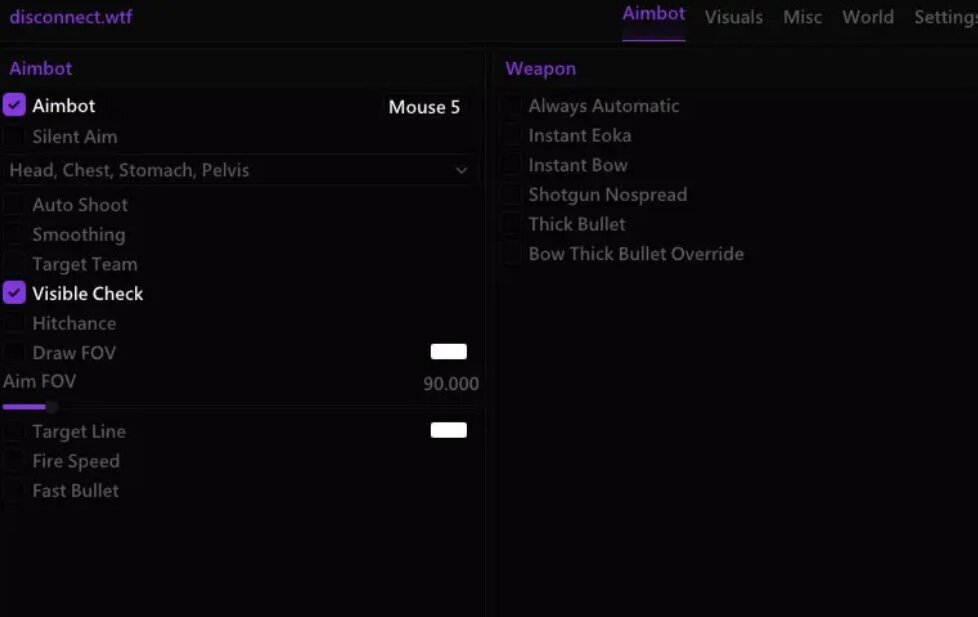978x617 pixels.
Task: Enable the Silent Aim checkbox
Action: [x=14, y=136]
